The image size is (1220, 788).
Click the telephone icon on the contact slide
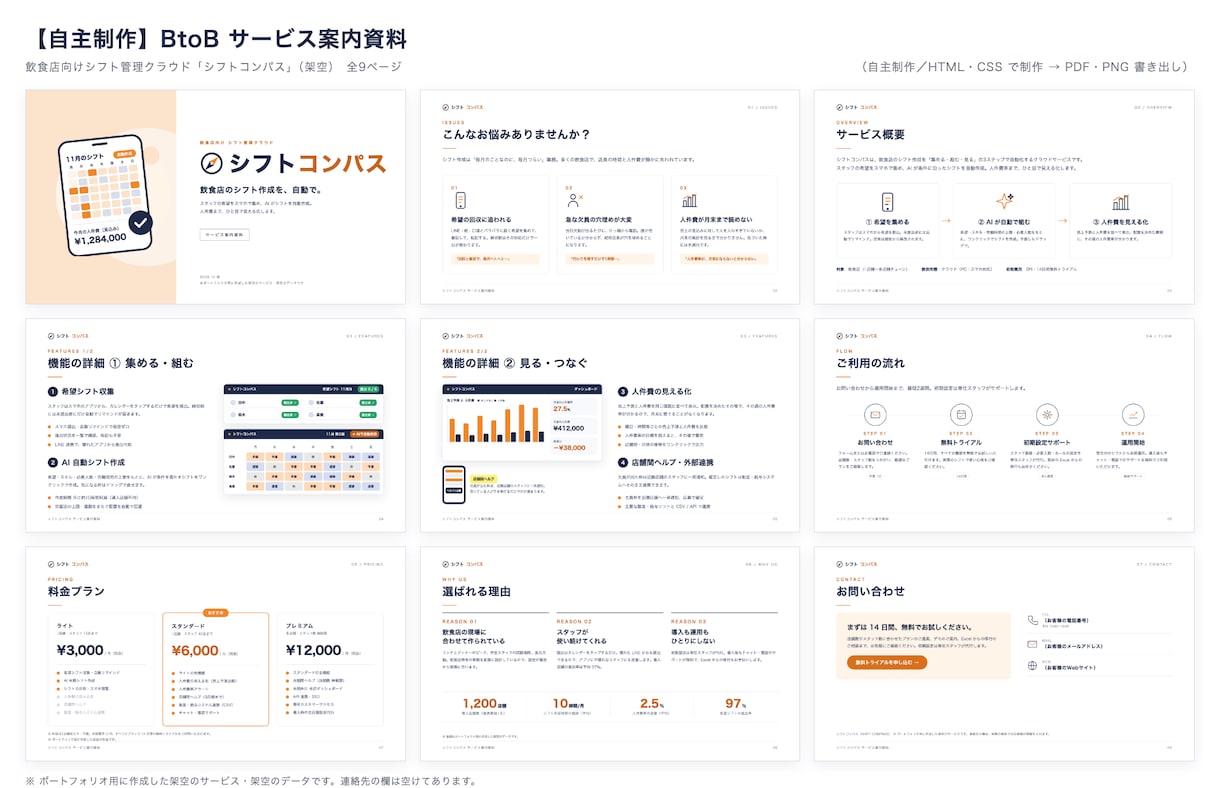[x=1032, y=621]
